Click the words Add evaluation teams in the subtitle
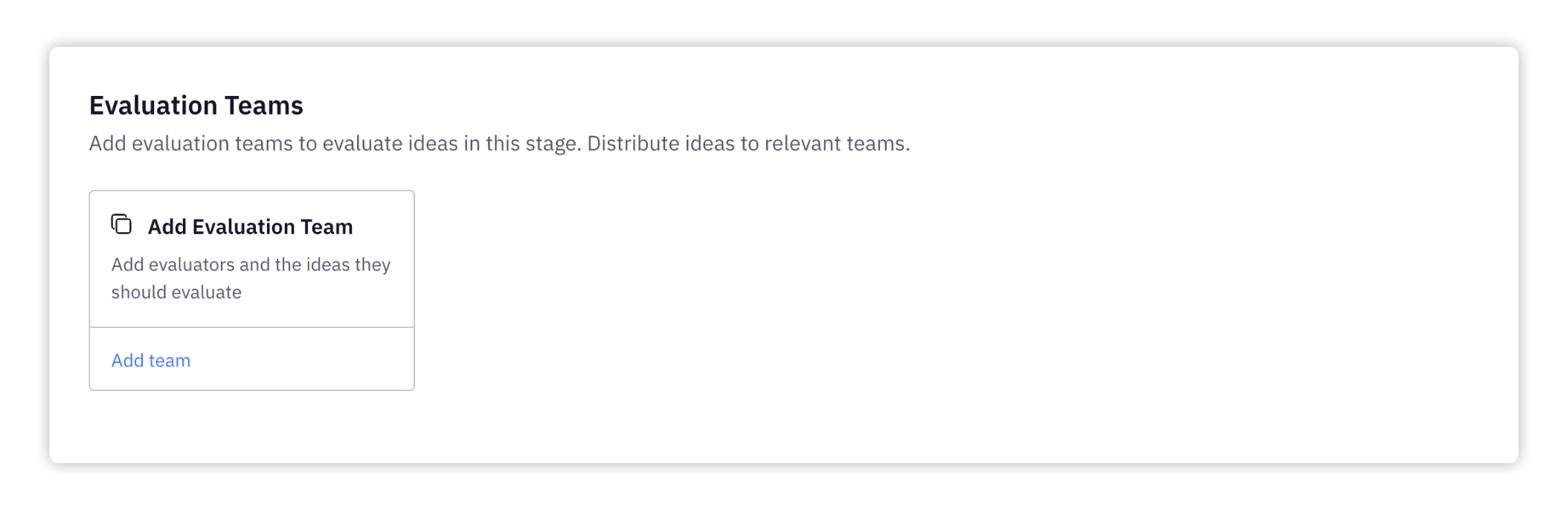This screenshot has height=513, width=1568. coord(191,143)
